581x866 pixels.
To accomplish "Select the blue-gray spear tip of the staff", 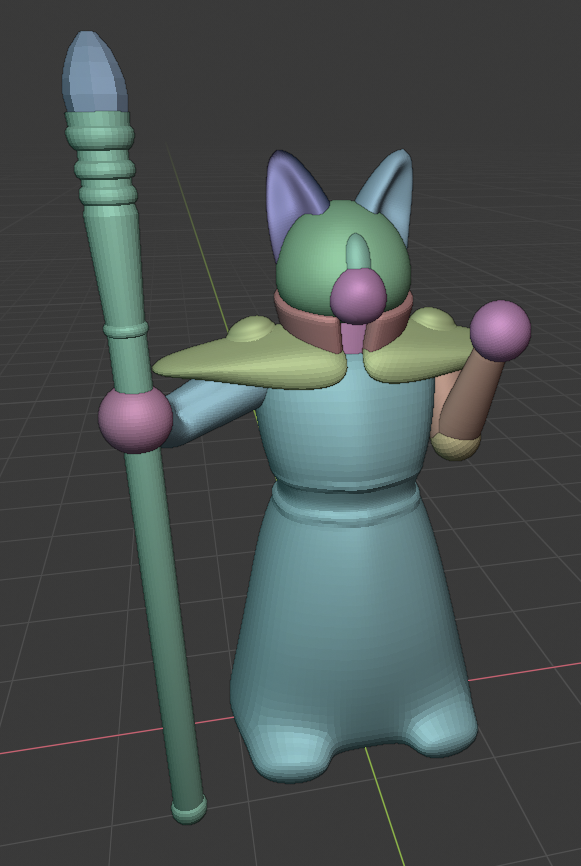I will pos(95,72).
